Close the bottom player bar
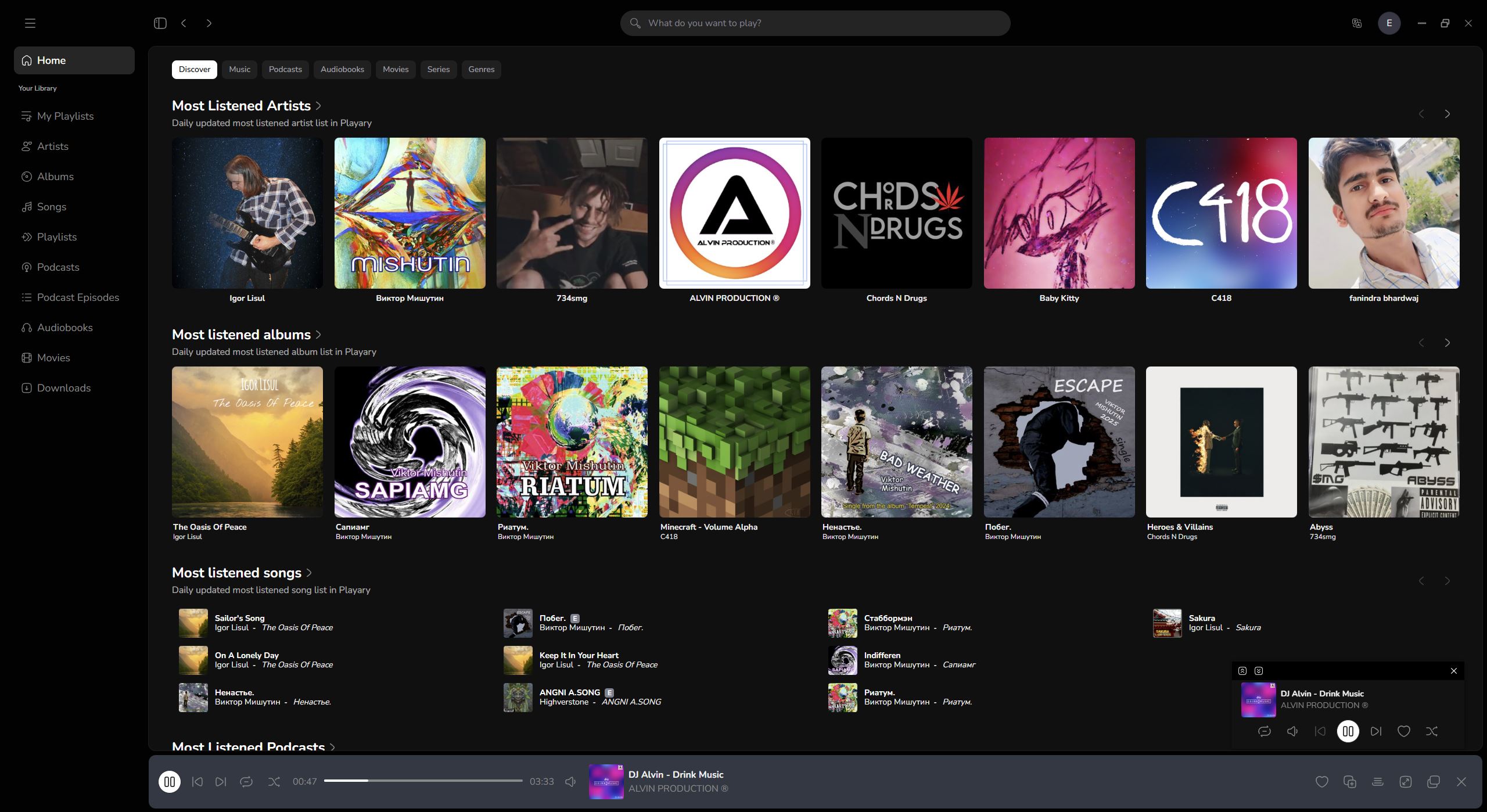The width and height of the screenshot is (1487, 812). click(x=1461, y=782)
